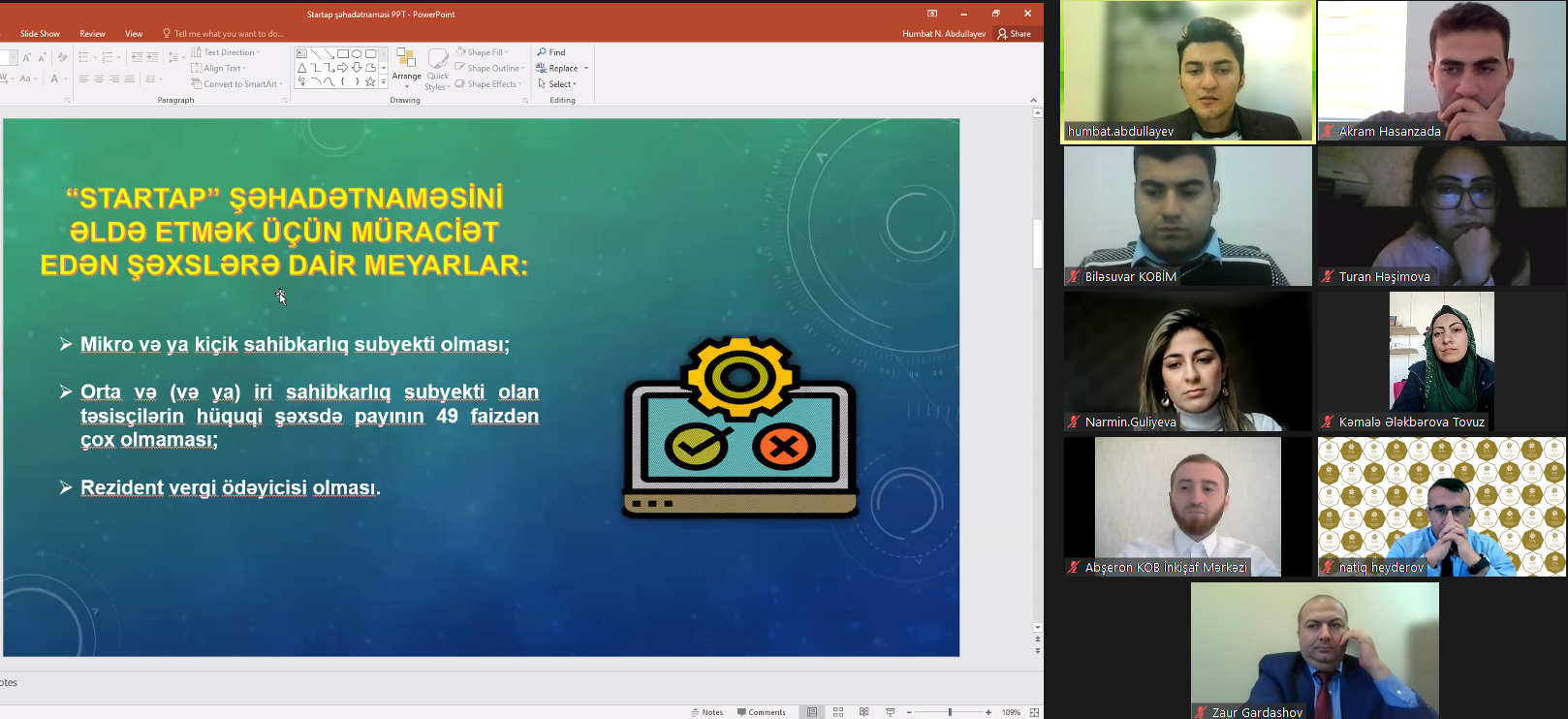Go to next slide double-arrow button

(1038, 651)
